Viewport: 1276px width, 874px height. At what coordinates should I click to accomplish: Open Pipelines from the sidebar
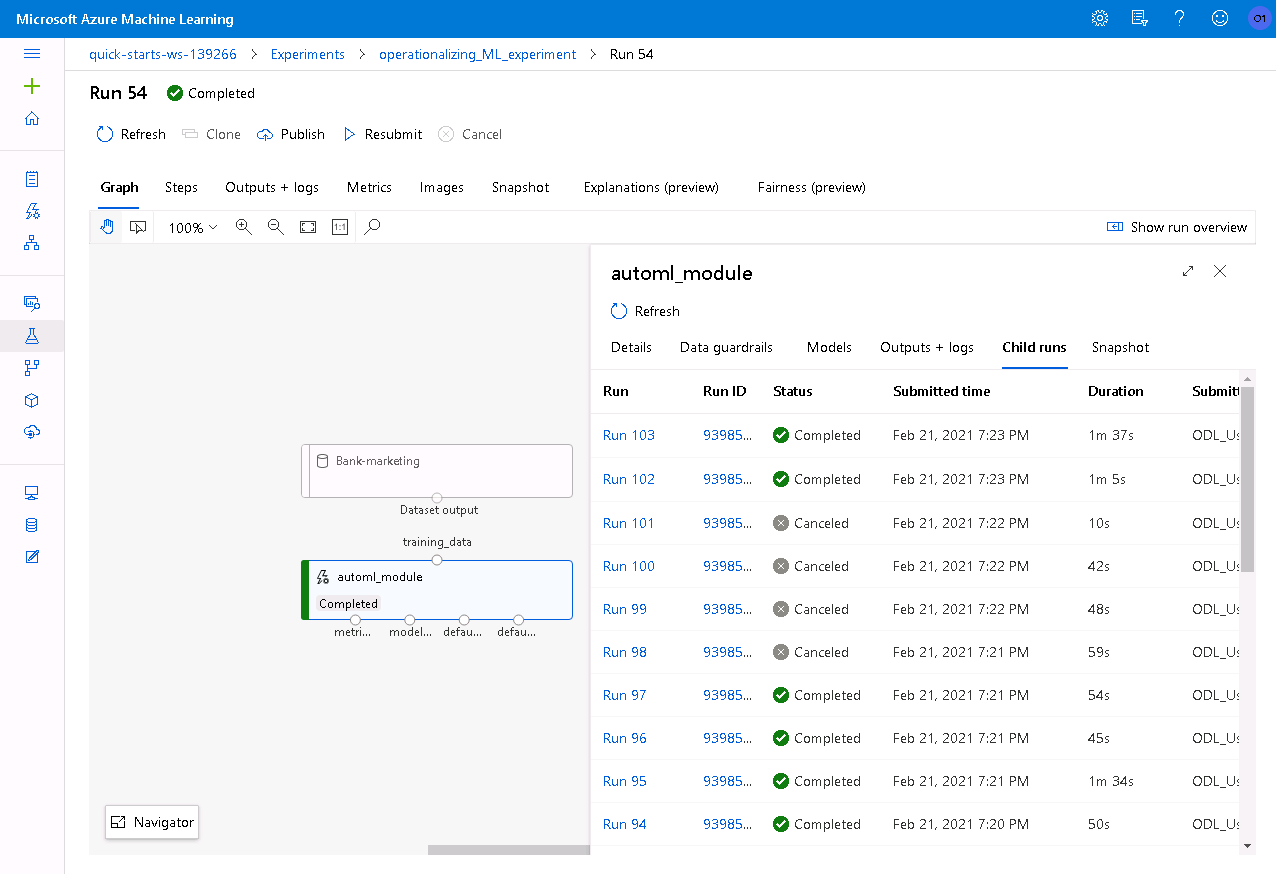32,368
